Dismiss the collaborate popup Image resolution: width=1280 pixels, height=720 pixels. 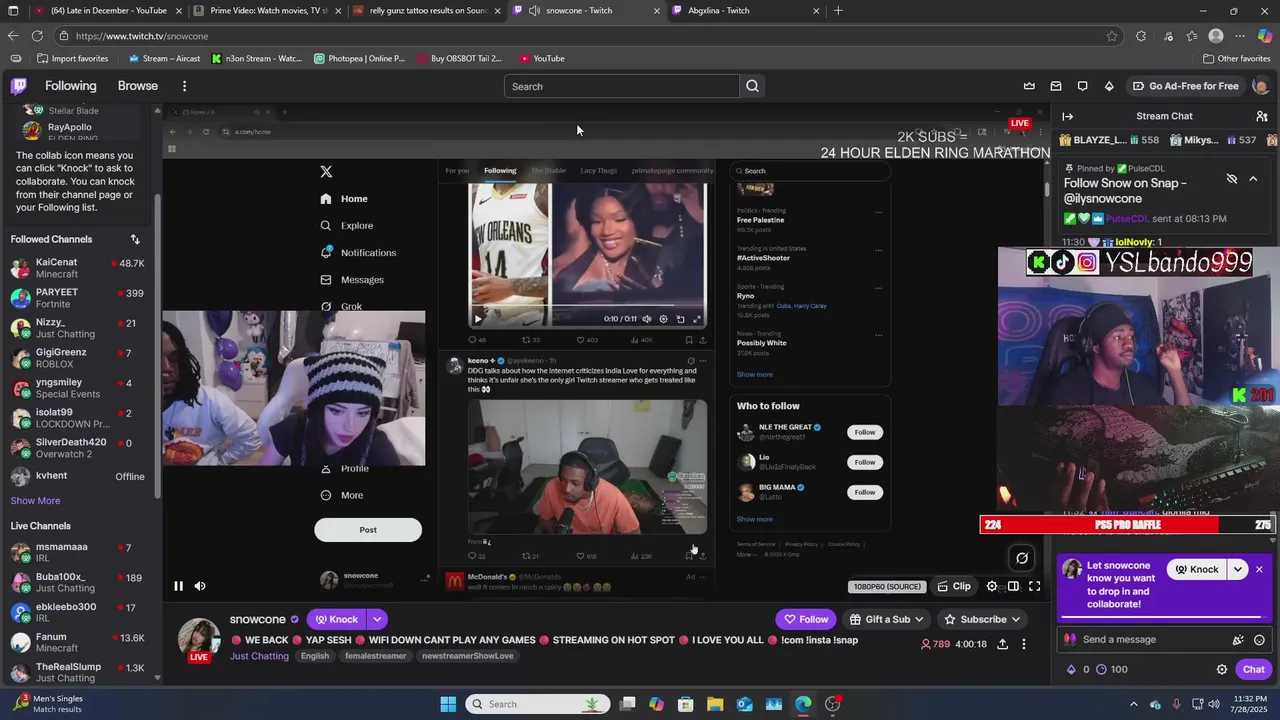tap(1259, 569)
